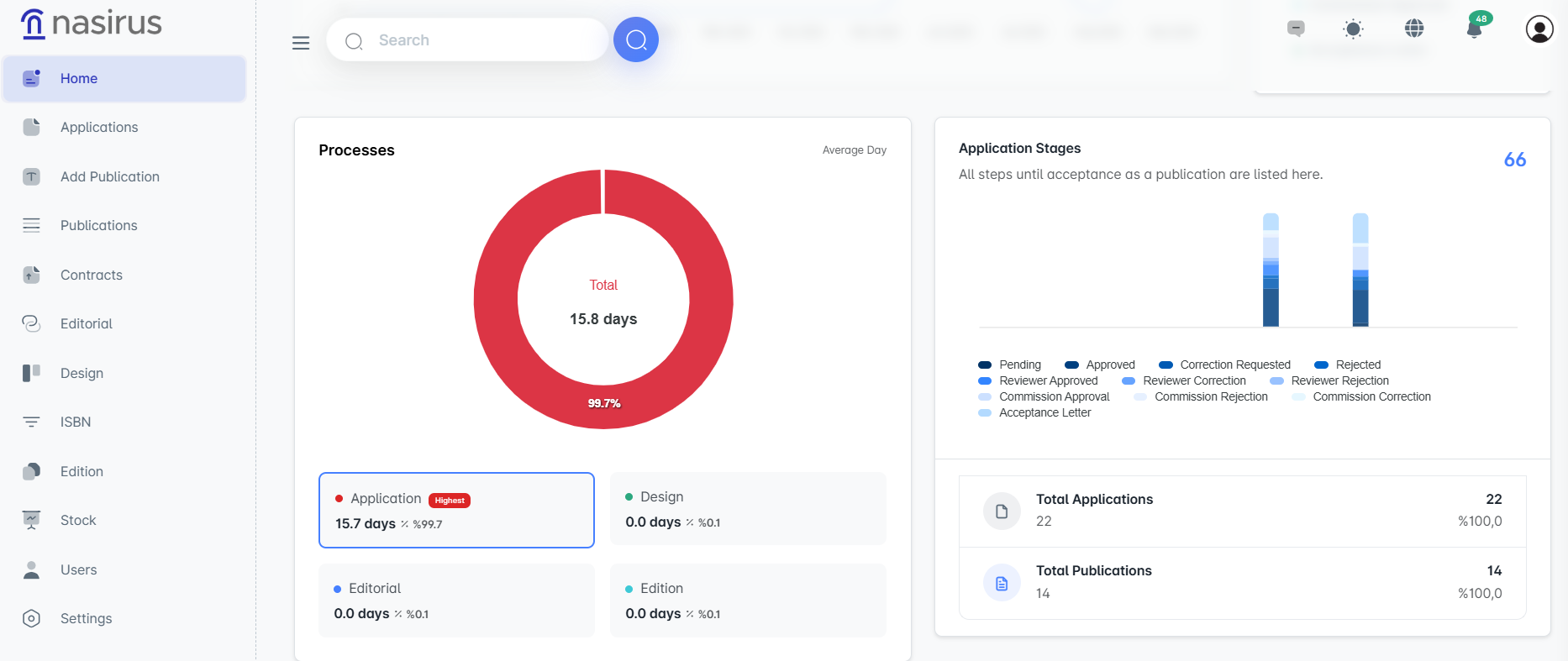This screenshot has height=661, width=1568.
Task: Open the user profile avatar
Action: [x=1539, y=29]
